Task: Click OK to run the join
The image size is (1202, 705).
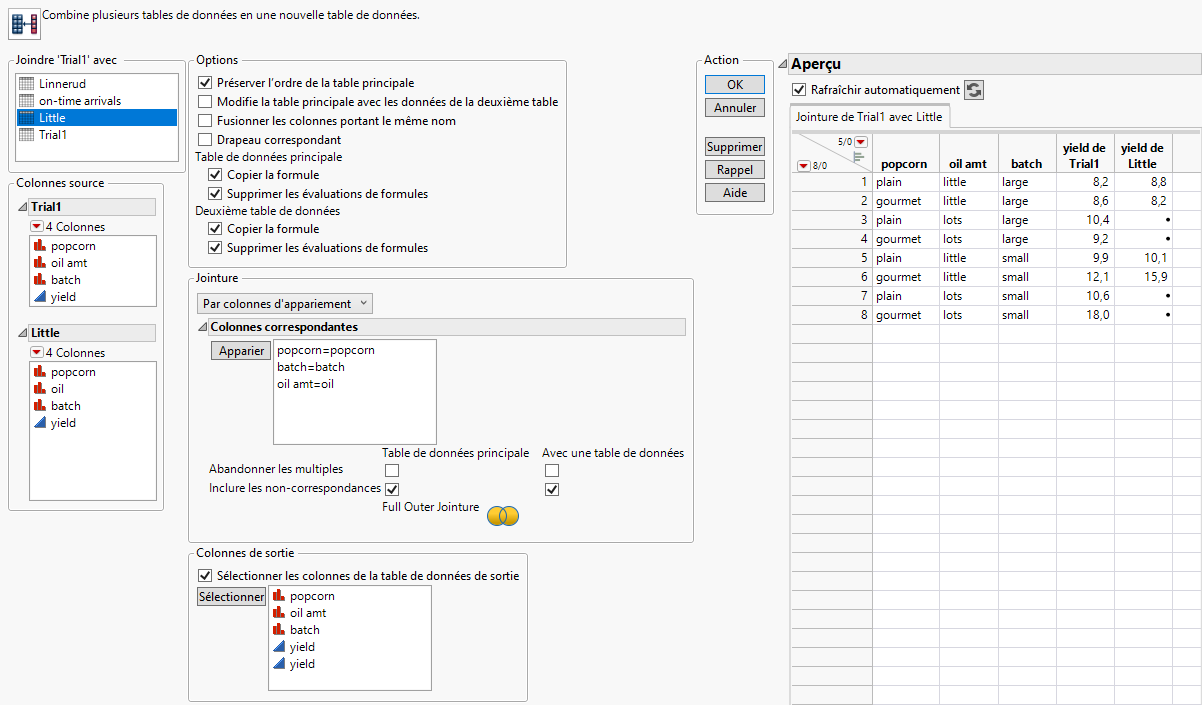Action: (x=735, y=85)
